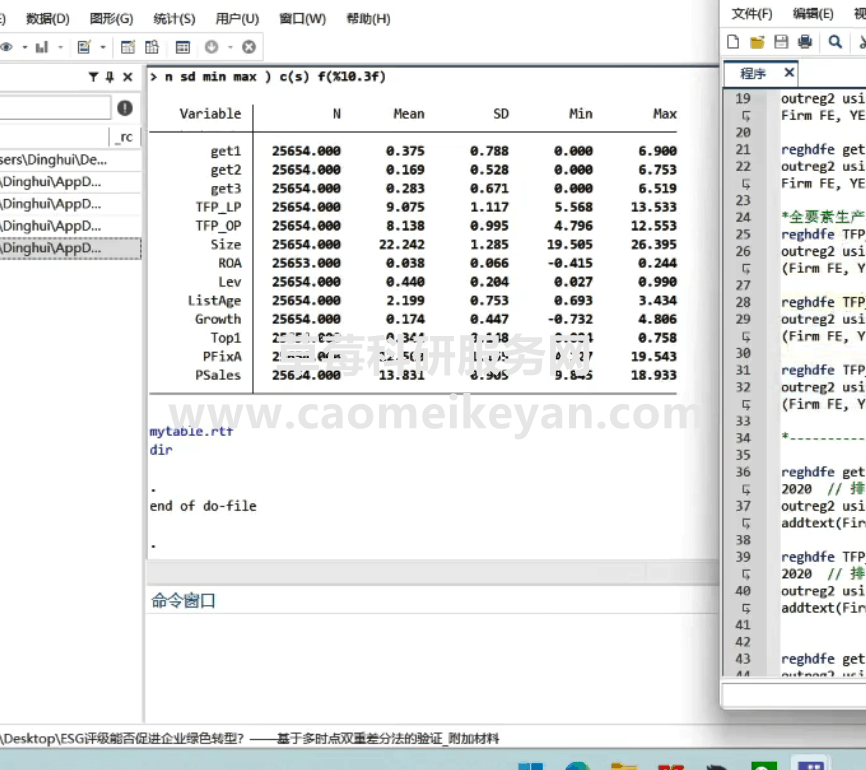Open the Viewer with the eye icon
Viewport: 866px width, 770px height.
coord(6,47)
